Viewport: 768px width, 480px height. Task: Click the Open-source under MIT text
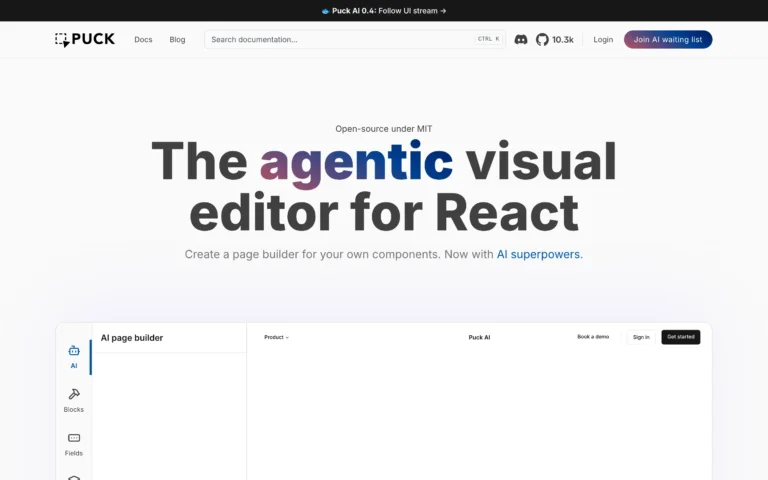point(384,129)
